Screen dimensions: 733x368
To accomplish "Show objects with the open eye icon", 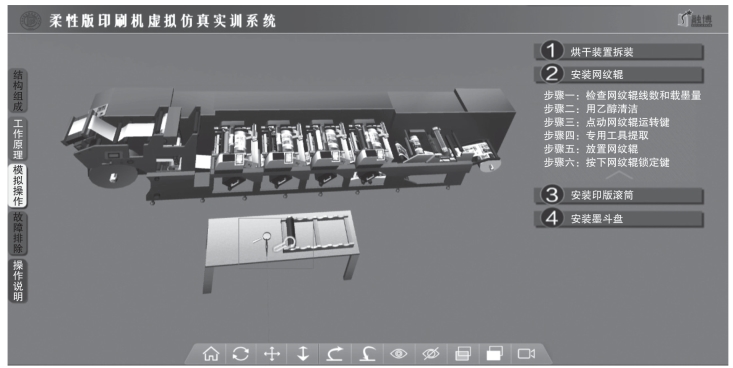I will point(398,354).
